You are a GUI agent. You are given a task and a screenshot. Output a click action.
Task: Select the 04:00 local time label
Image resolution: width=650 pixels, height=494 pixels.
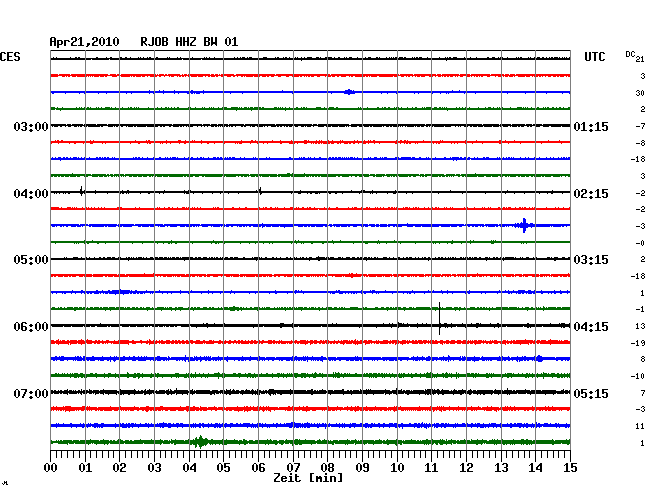click(x=31, y=194)
